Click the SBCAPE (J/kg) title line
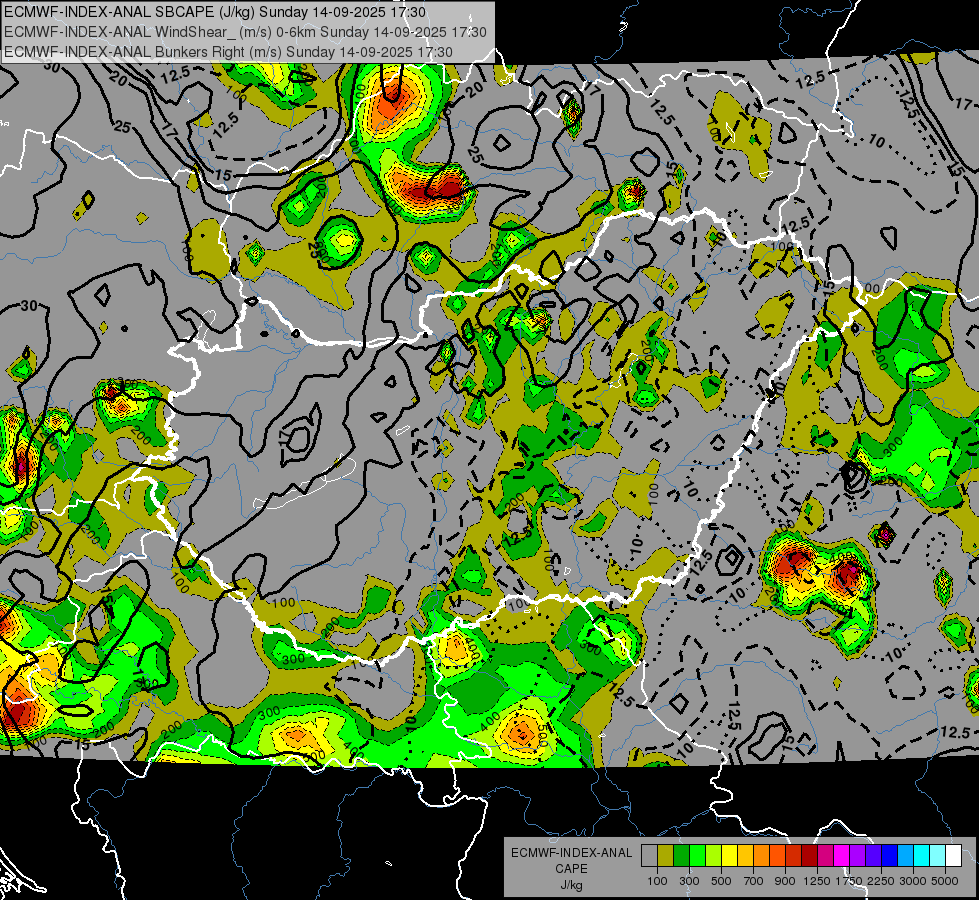 pos(215,12)
